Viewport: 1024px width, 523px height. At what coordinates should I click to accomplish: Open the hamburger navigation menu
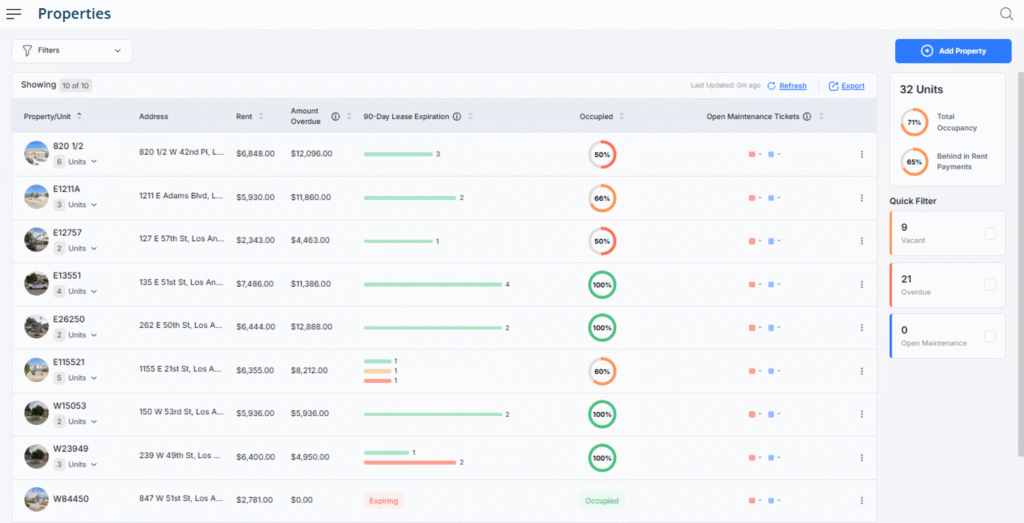pyautogui.click(x=14, y=14)
